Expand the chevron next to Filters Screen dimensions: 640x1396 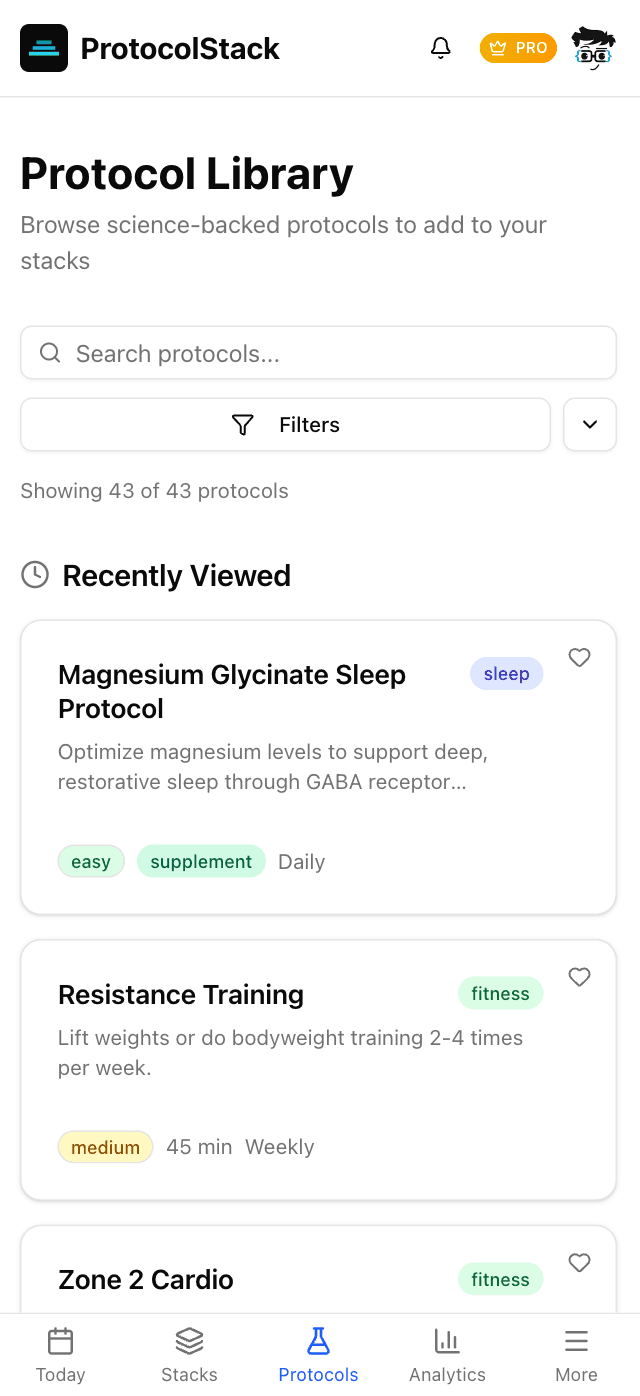click(589, 424)
